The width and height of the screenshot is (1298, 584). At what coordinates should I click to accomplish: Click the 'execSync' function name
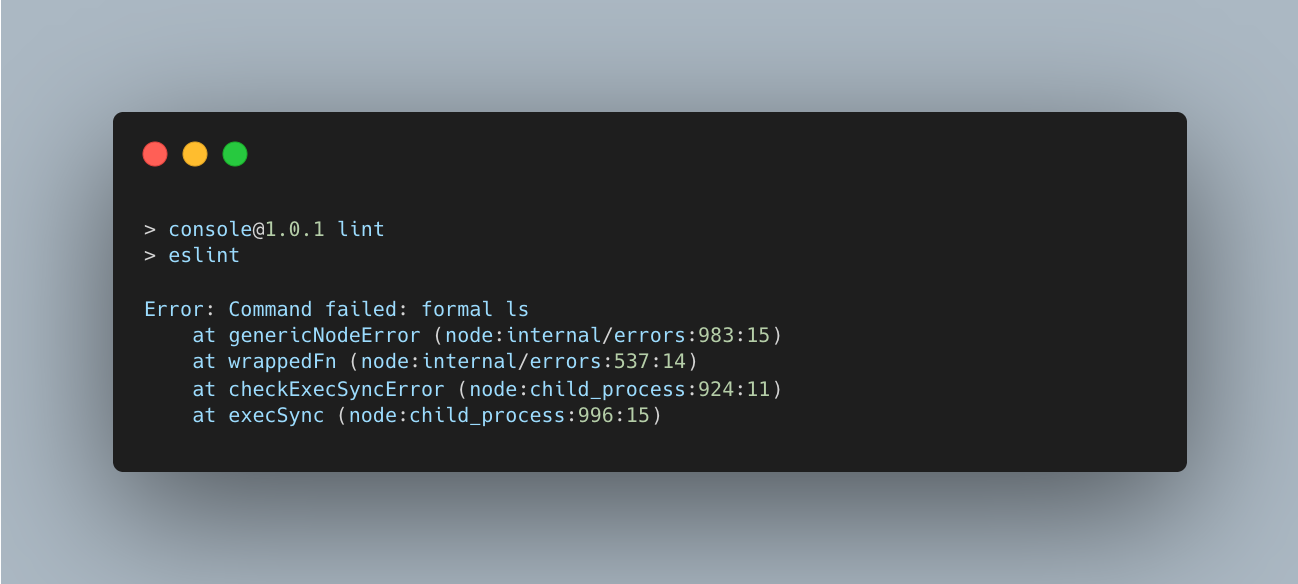point(276,414)
